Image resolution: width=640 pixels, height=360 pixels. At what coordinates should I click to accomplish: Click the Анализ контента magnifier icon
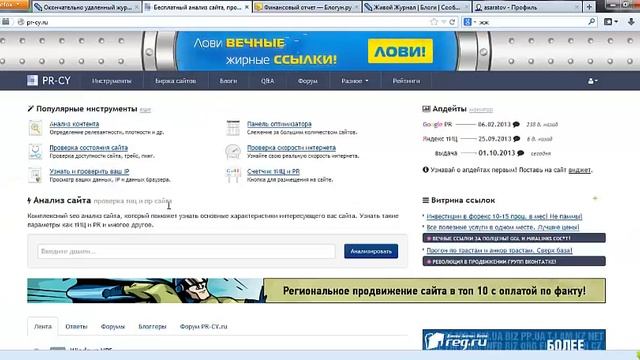coord(36,128)
